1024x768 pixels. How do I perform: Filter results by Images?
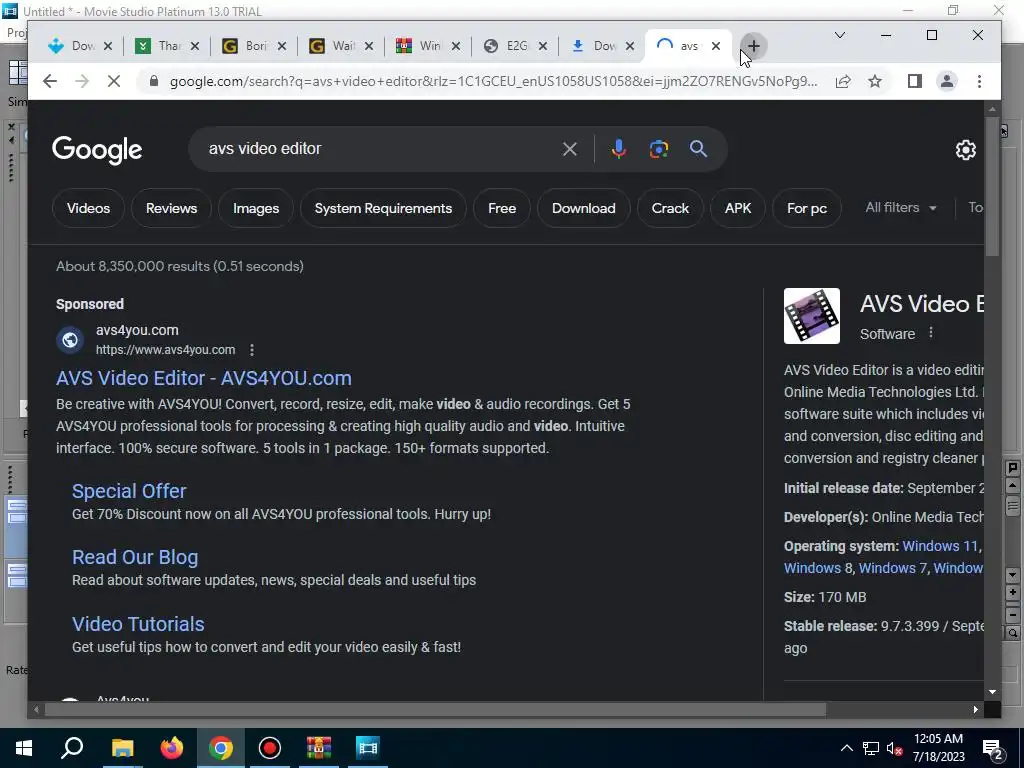click(x=256, y=208)
